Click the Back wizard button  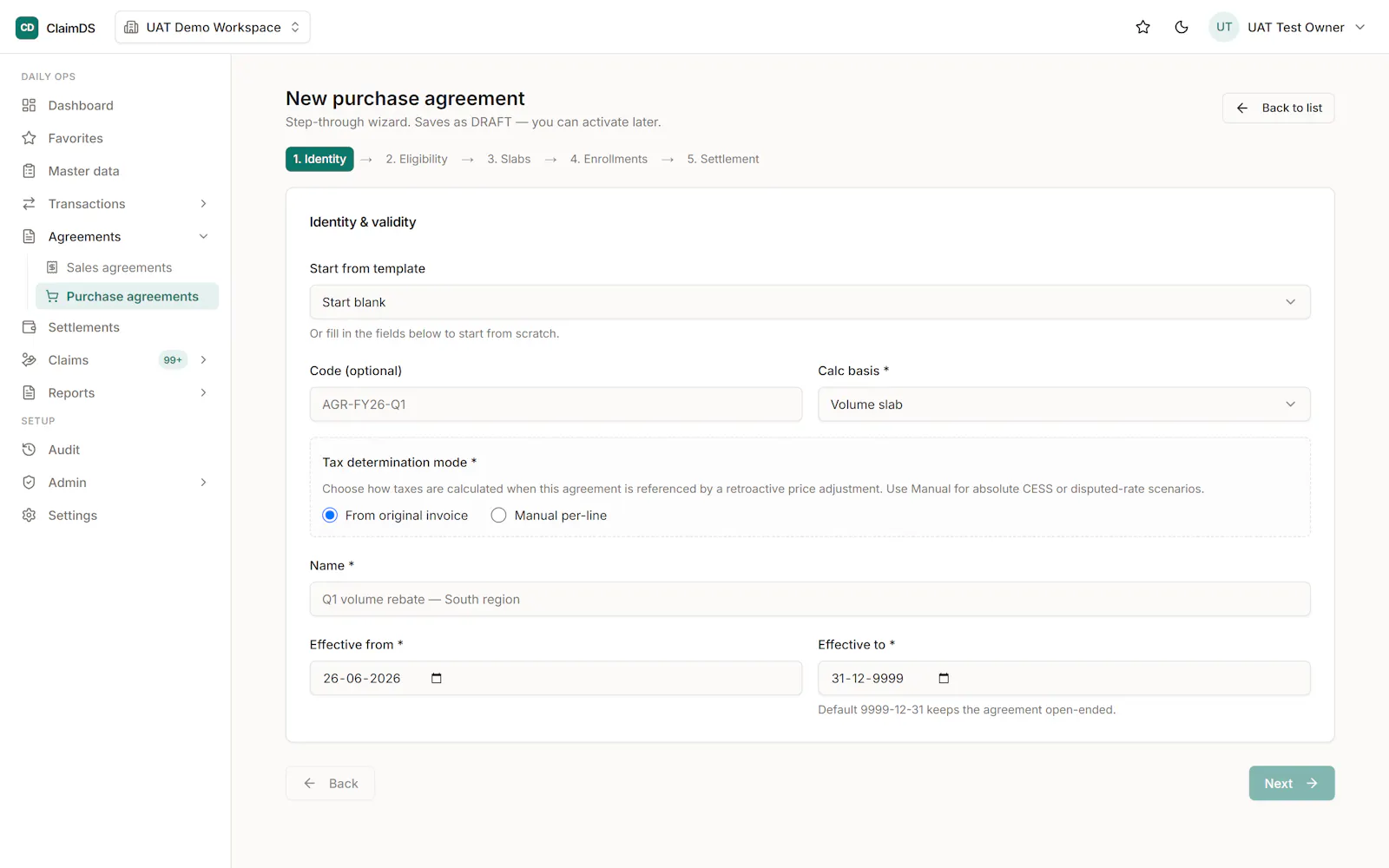[330, 783]
